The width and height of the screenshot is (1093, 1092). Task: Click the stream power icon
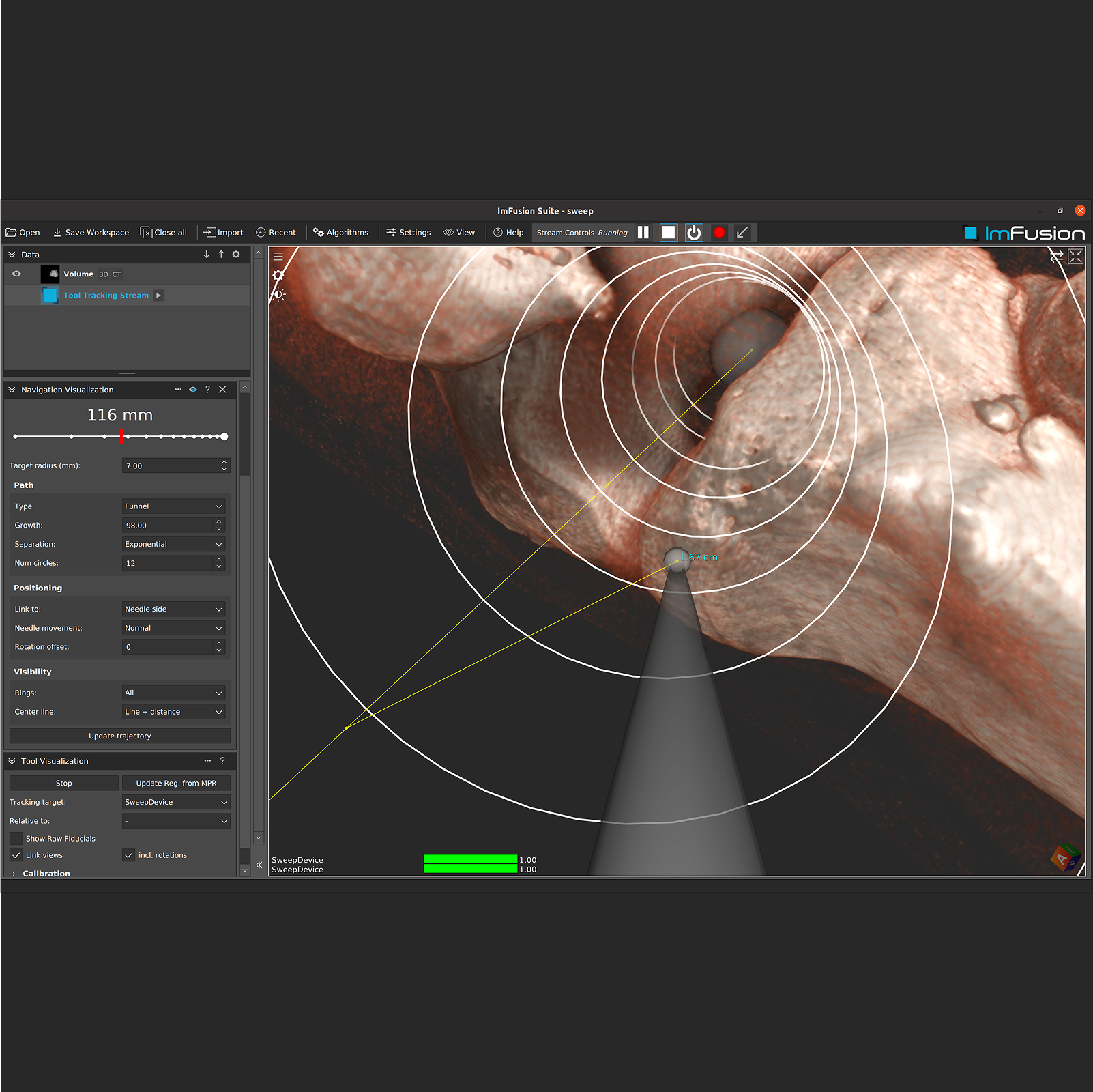(694, 233)
